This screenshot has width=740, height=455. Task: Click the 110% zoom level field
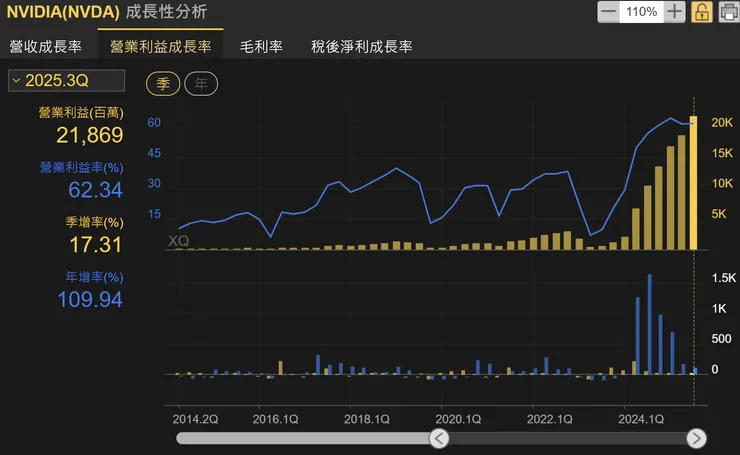[x=641, y=12]
